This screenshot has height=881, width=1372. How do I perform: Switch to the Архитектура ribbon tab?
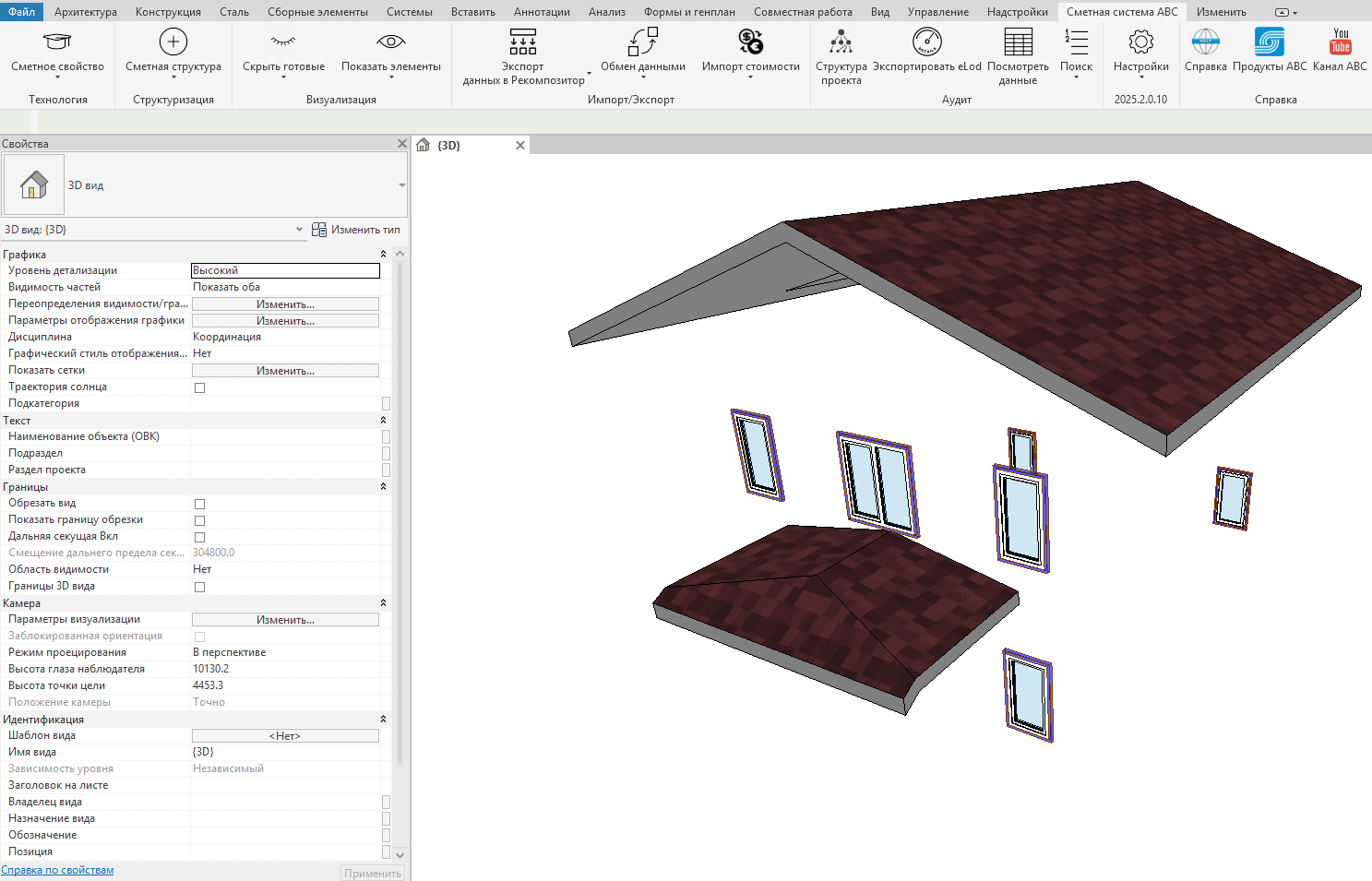(85, 12)
